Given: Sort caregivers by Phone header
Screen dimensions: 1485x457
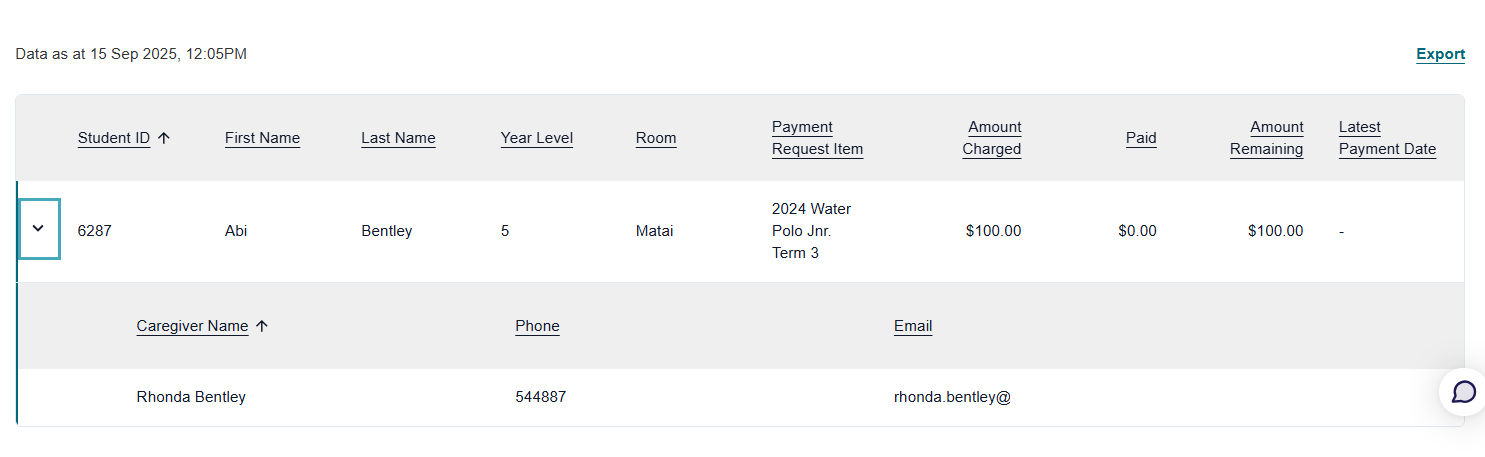Looking at the screenshot, I should (x=537, y=326).
